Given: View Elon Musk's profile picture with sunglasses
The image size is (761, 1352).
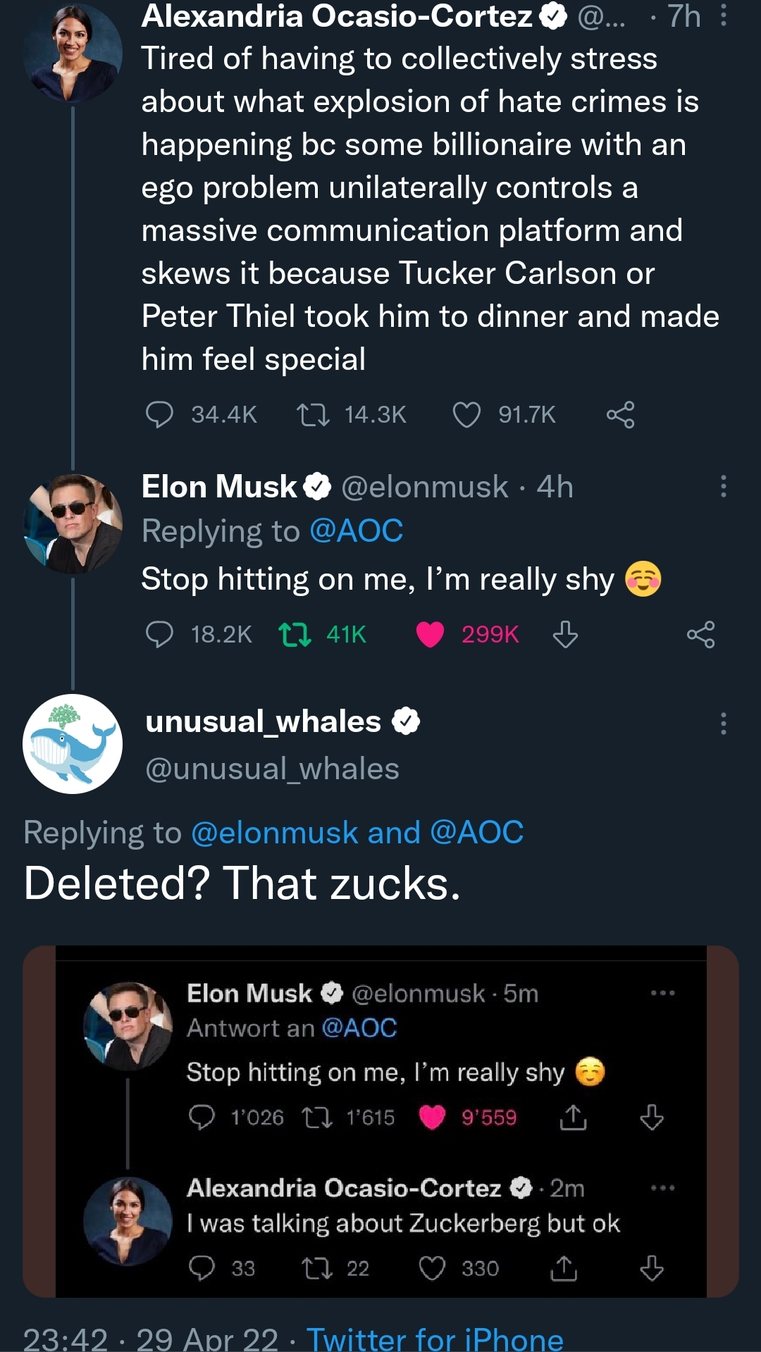Looking at the screenshot, I should 72,523.
